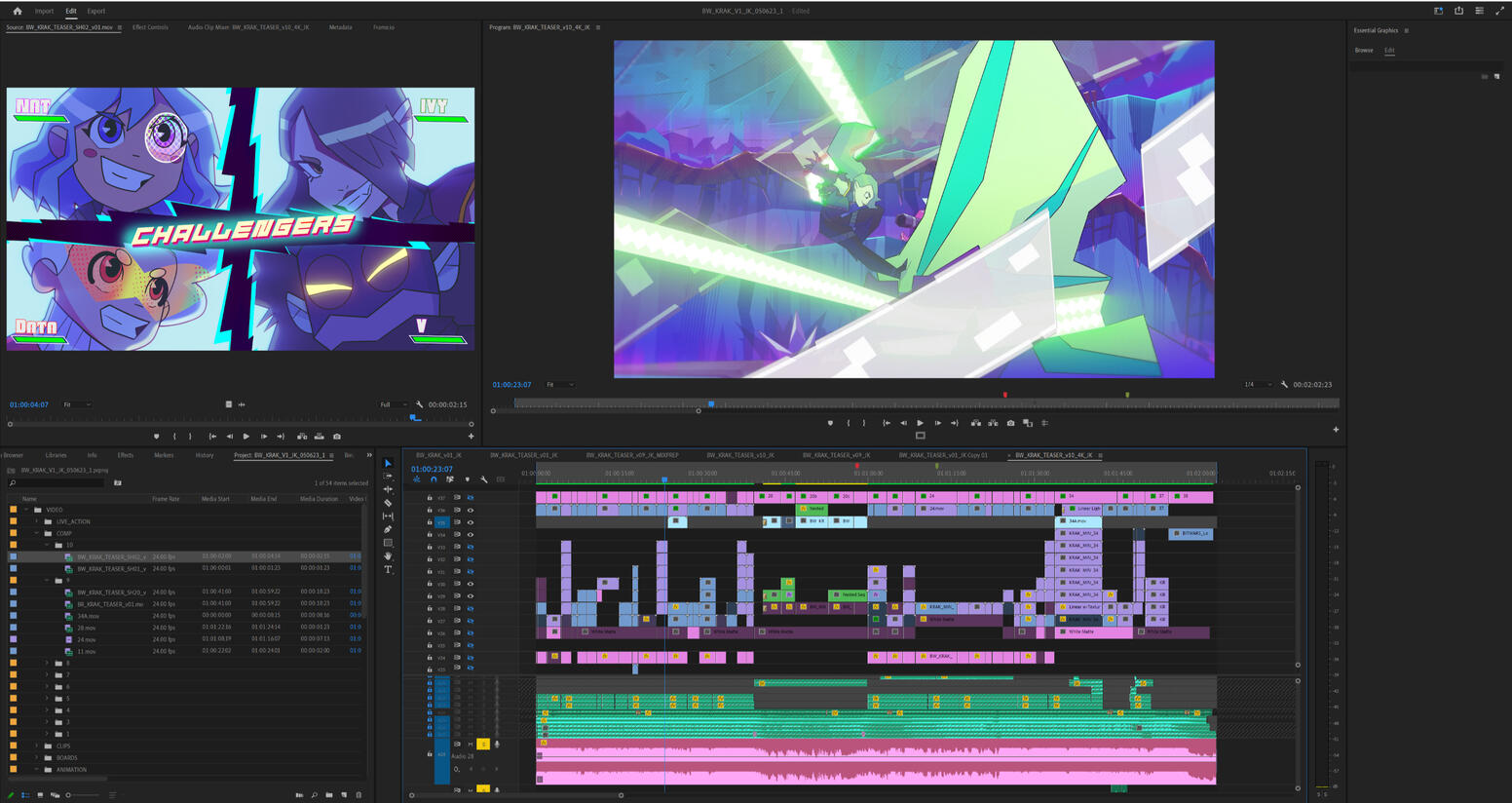
Task: Play the sequence in Program monitor
Action: tap(920, 423)
